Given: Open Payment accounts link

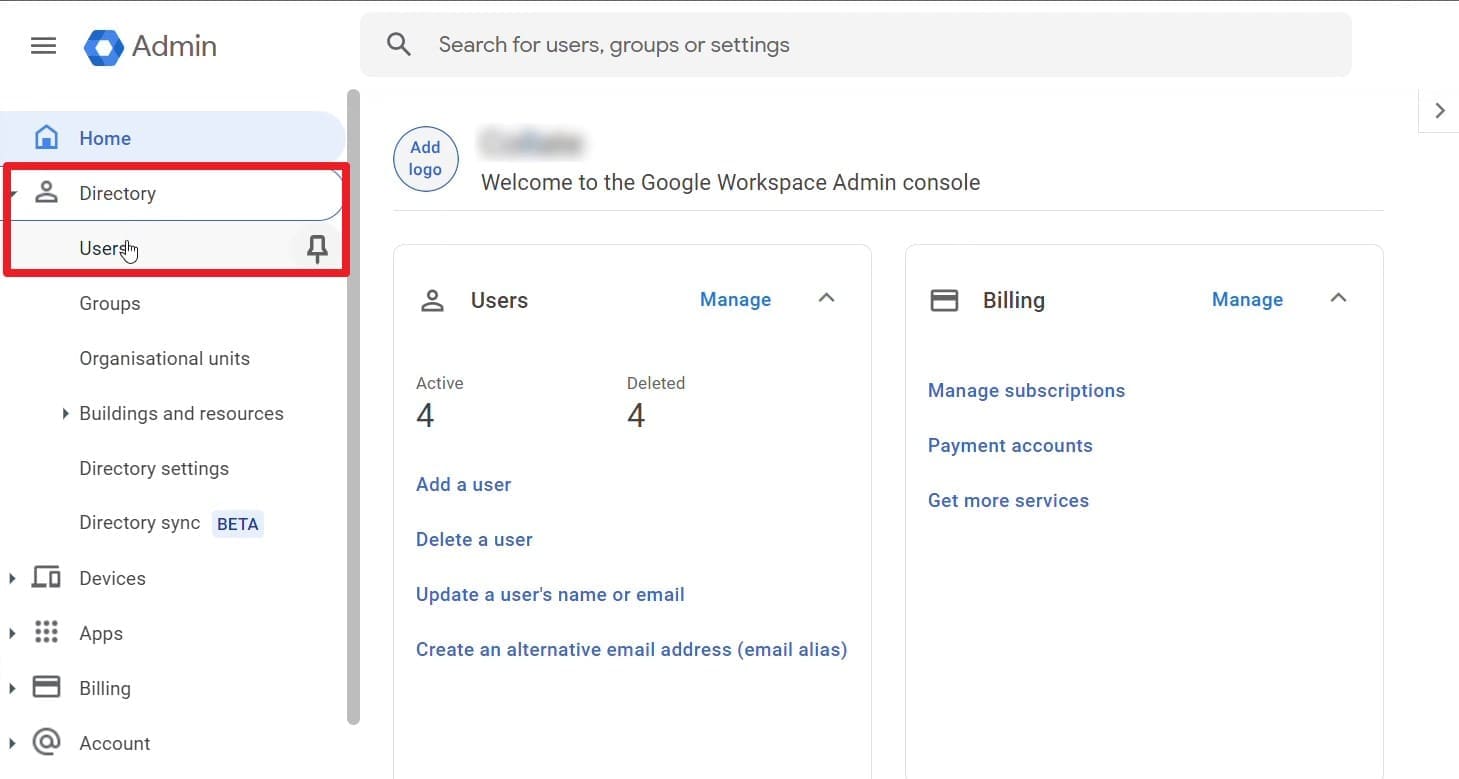Looking at the screenshot, I should [x=1010, y=445].
